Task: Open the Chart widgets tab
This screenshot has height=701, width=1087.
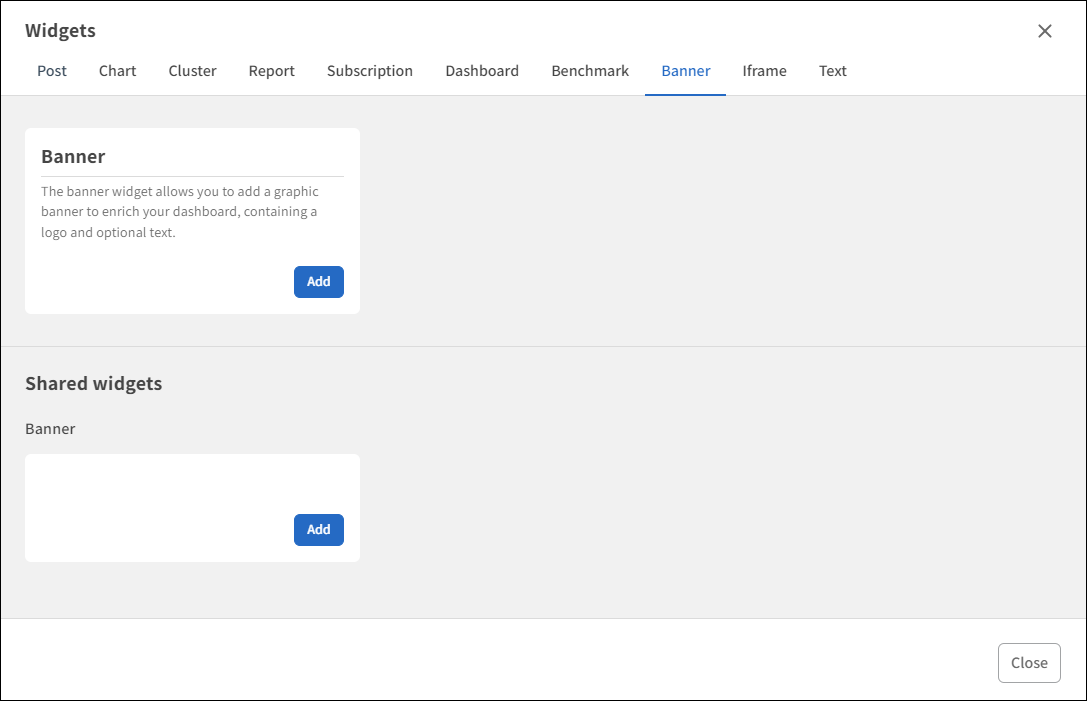Action: click(117, 71)
